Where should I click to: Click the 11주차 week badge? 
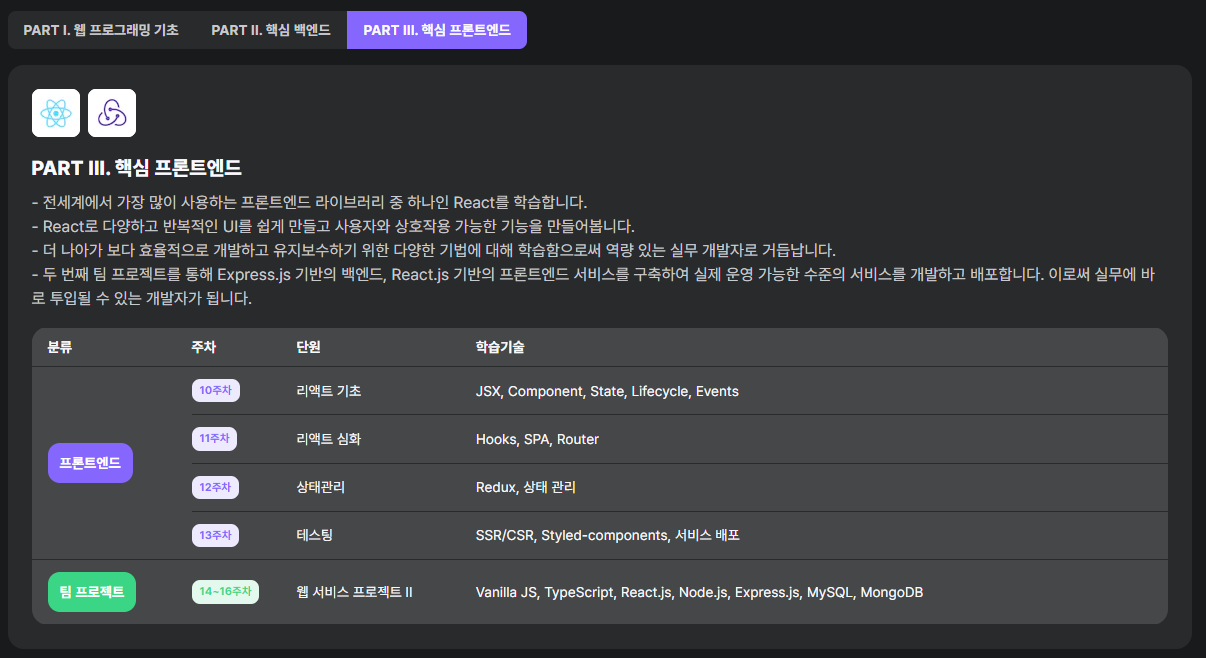(x=214, y=439)
